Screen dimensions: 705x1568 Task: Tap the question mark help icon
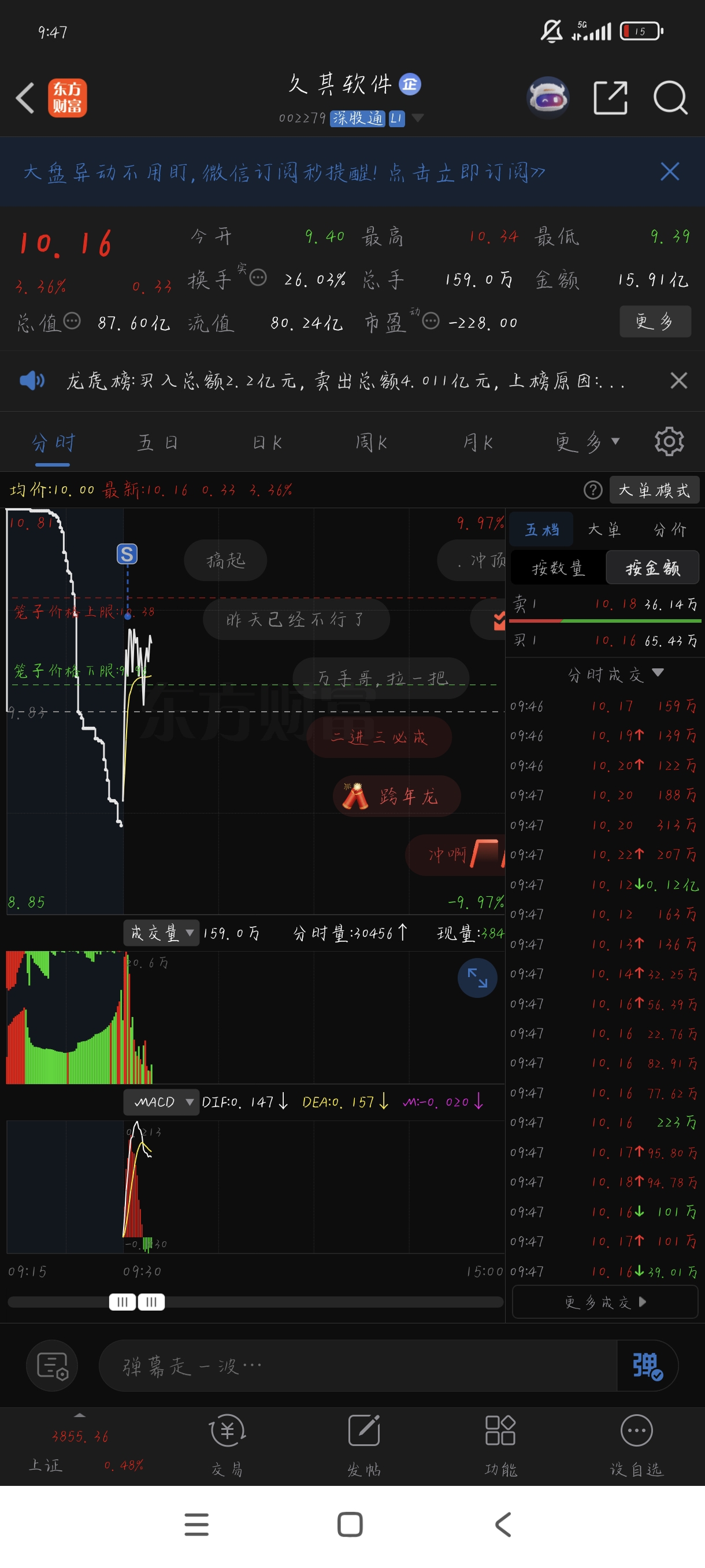[x=593, y=490]
